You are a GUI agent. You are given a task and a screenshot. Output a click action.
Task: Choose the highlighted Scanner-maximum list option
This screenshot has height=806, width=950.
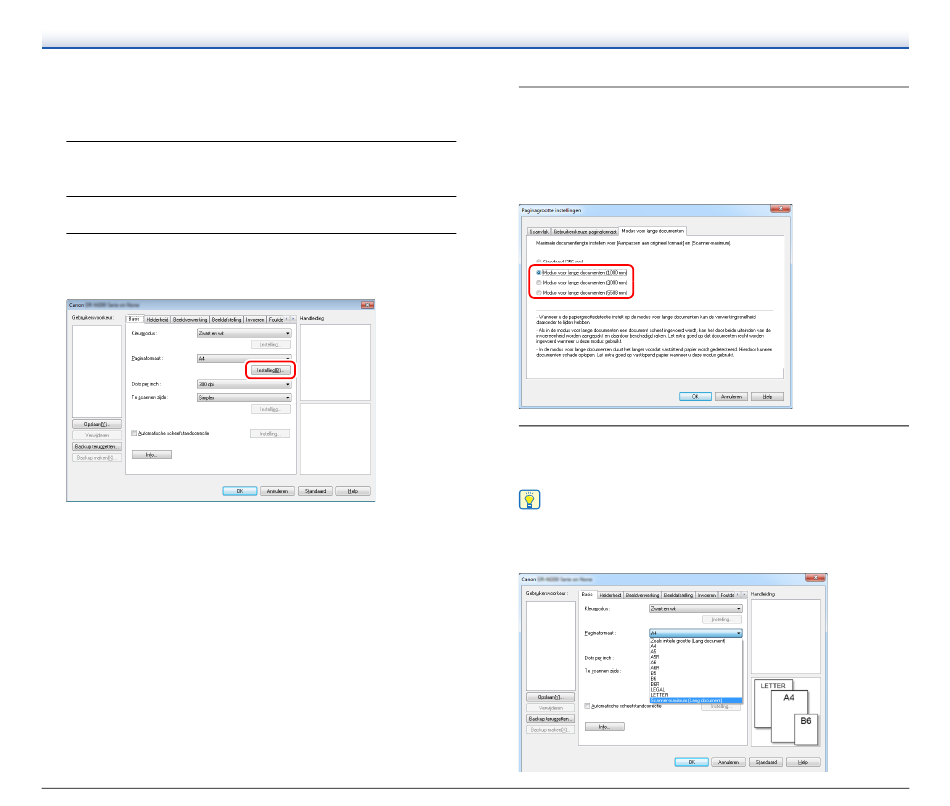692,700
